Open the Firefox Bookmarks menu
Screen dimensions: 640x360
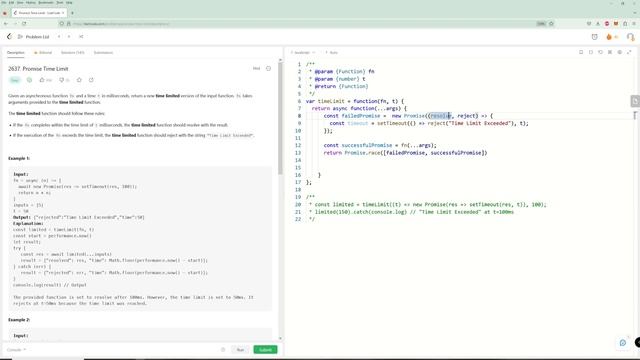[x=46, y=2]
